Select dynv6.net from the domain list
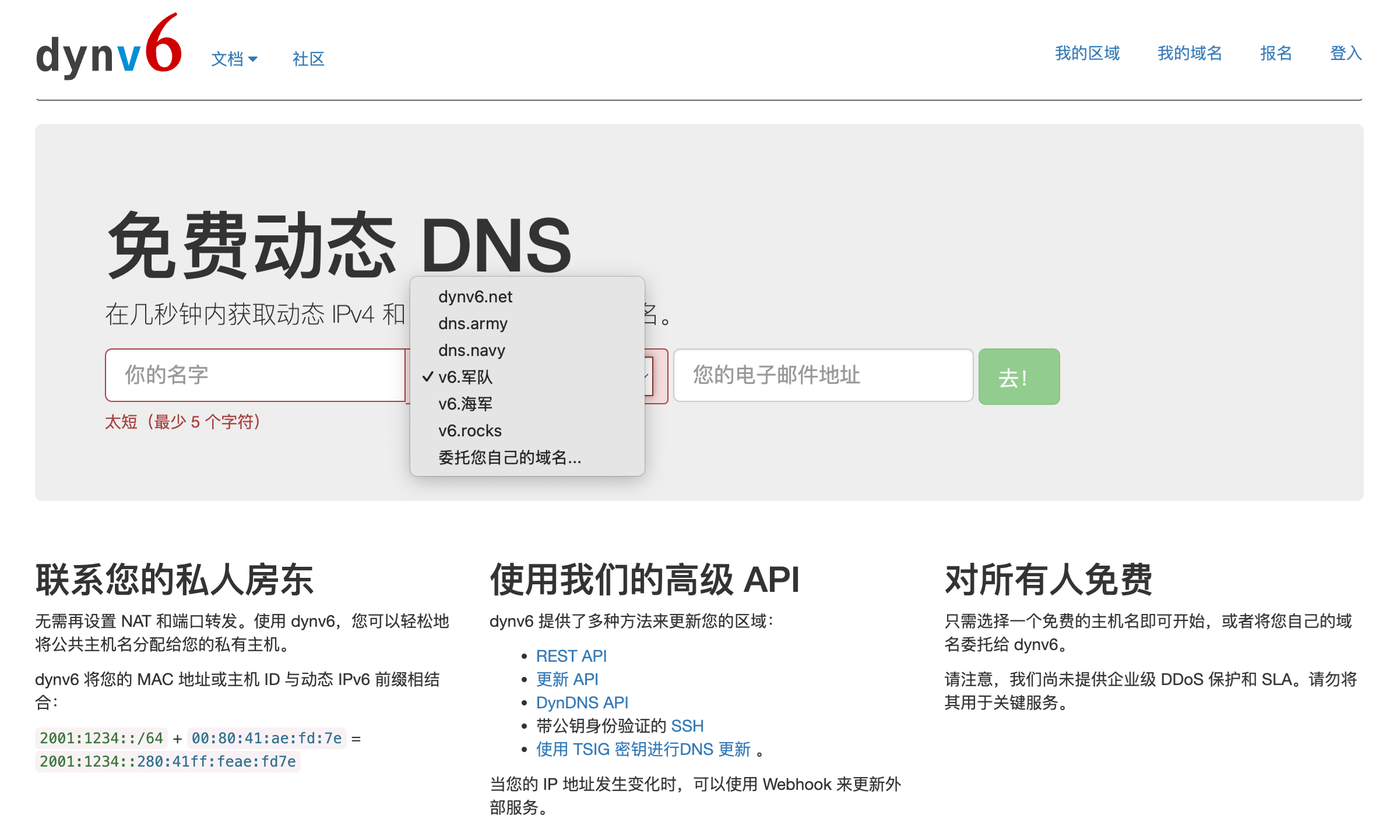Screen dimensions: 1400x840 pos(527,297)
